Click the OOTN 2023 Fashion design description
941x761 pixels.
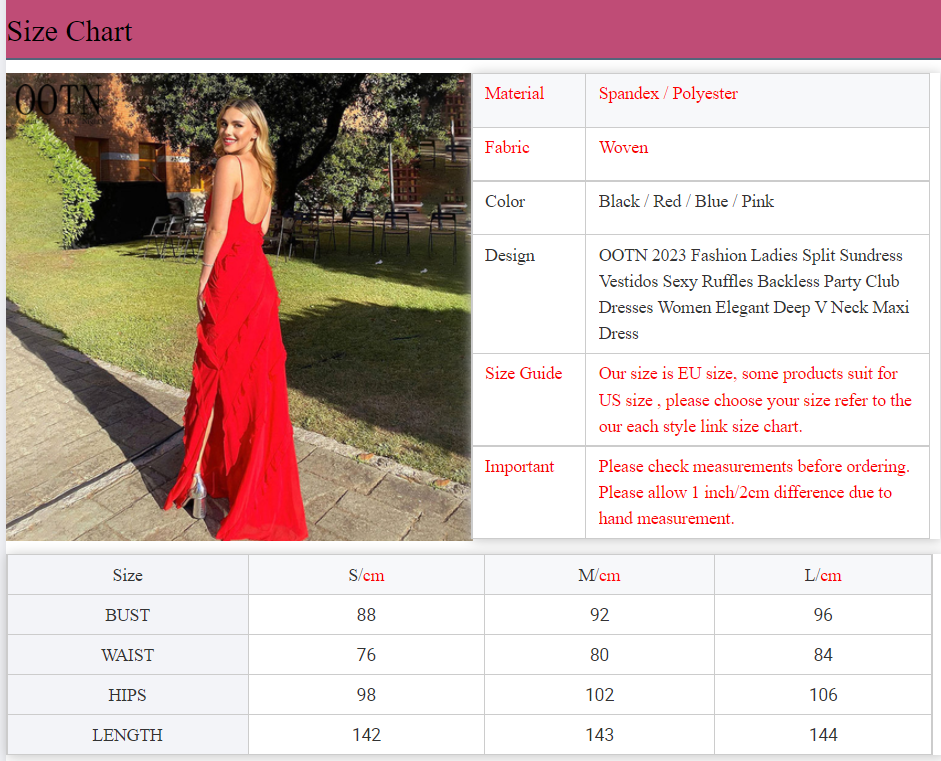(x=753, y=294)
